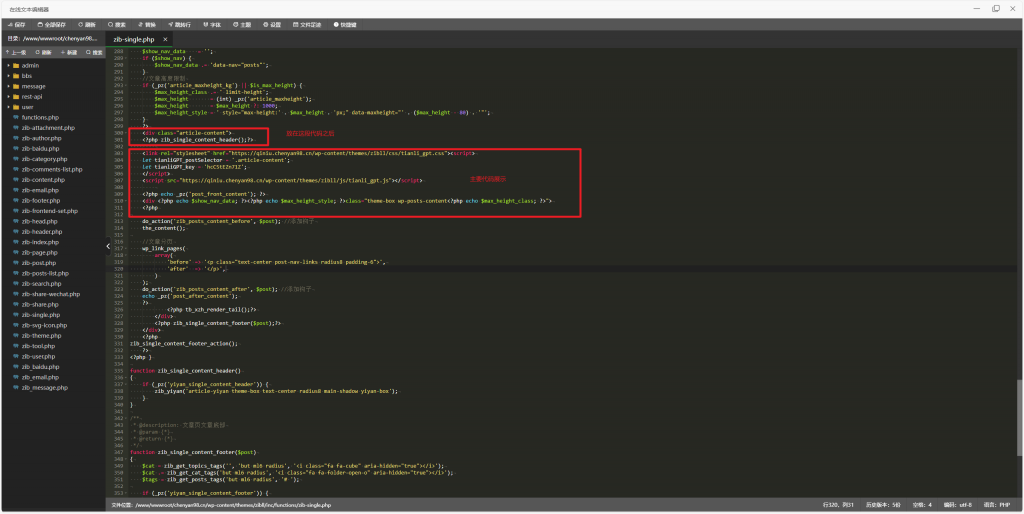Expand the rest-api folder

32,96
